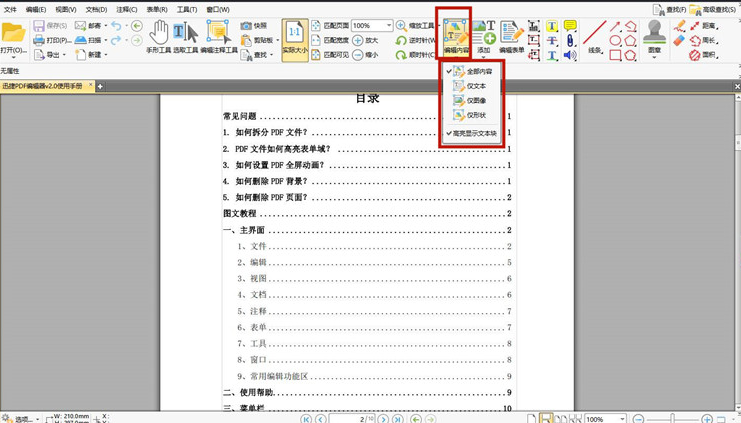The height and width of the screenshot is (423, 741).
Task: Select the red rectangle shape tool
Action: pos(615,55)
